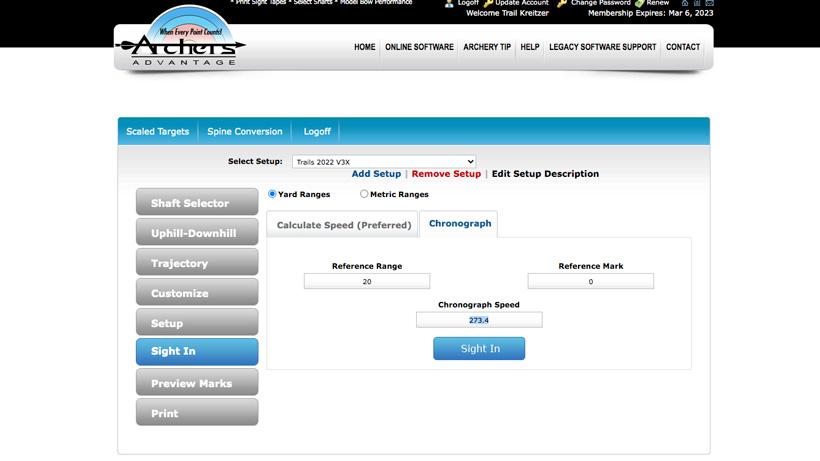
Task: Open the Shaft Selector sidebar button
Action: pyautogui.click(x=197, y=203)
